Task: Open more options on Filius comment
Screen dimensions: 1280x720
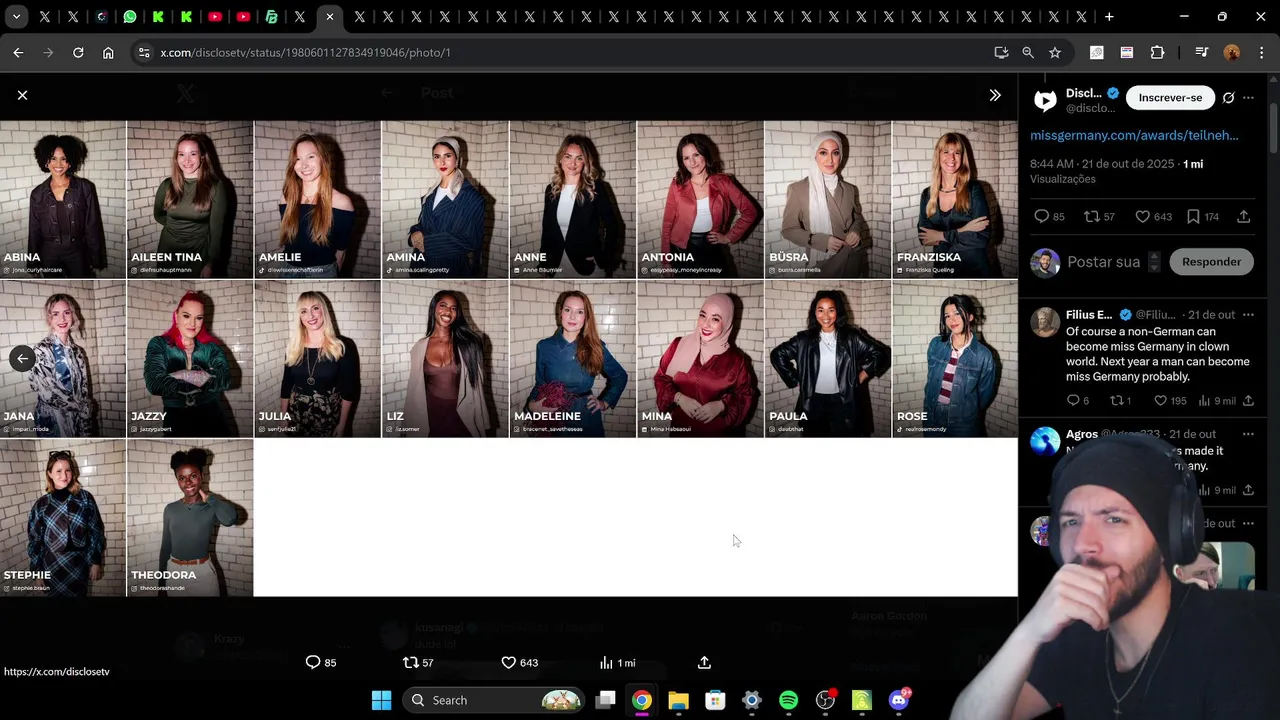Action: (x=1248, y=315)
